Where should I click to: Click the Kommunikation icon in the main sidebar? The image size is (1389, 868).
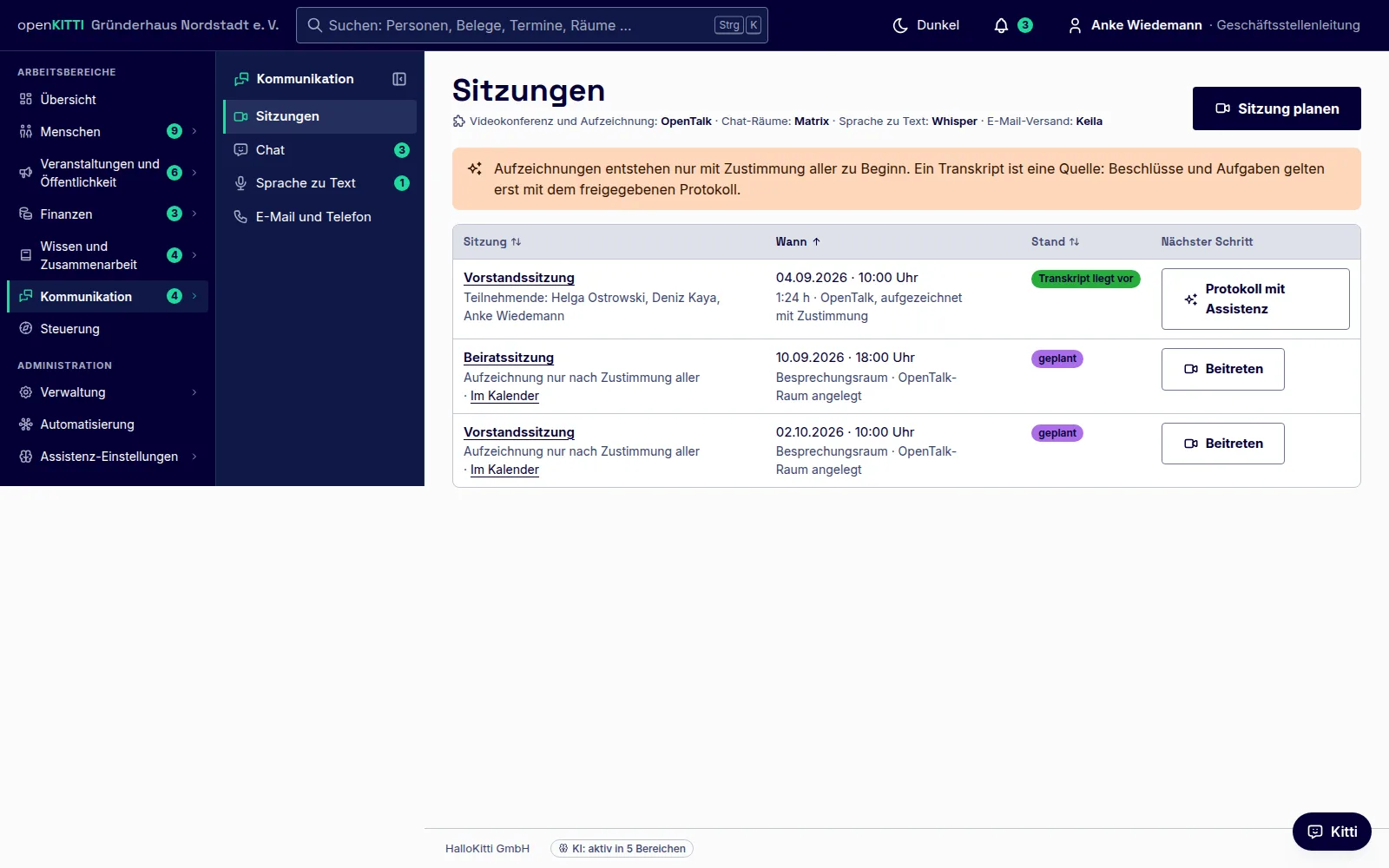26,296
